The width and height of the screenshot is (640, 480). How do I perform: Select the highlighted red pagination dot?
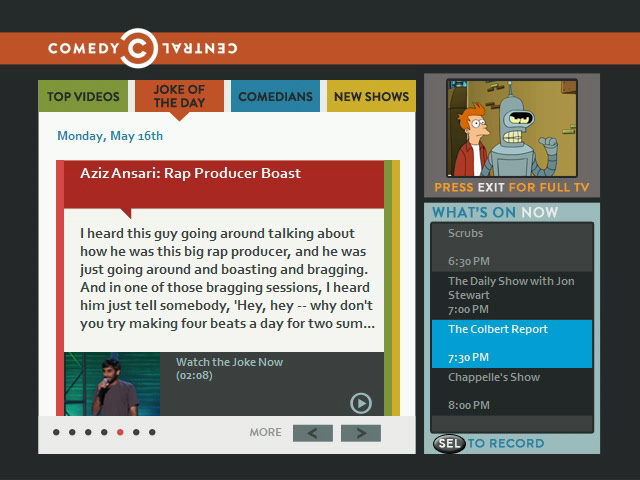click(x=120, y=433)
